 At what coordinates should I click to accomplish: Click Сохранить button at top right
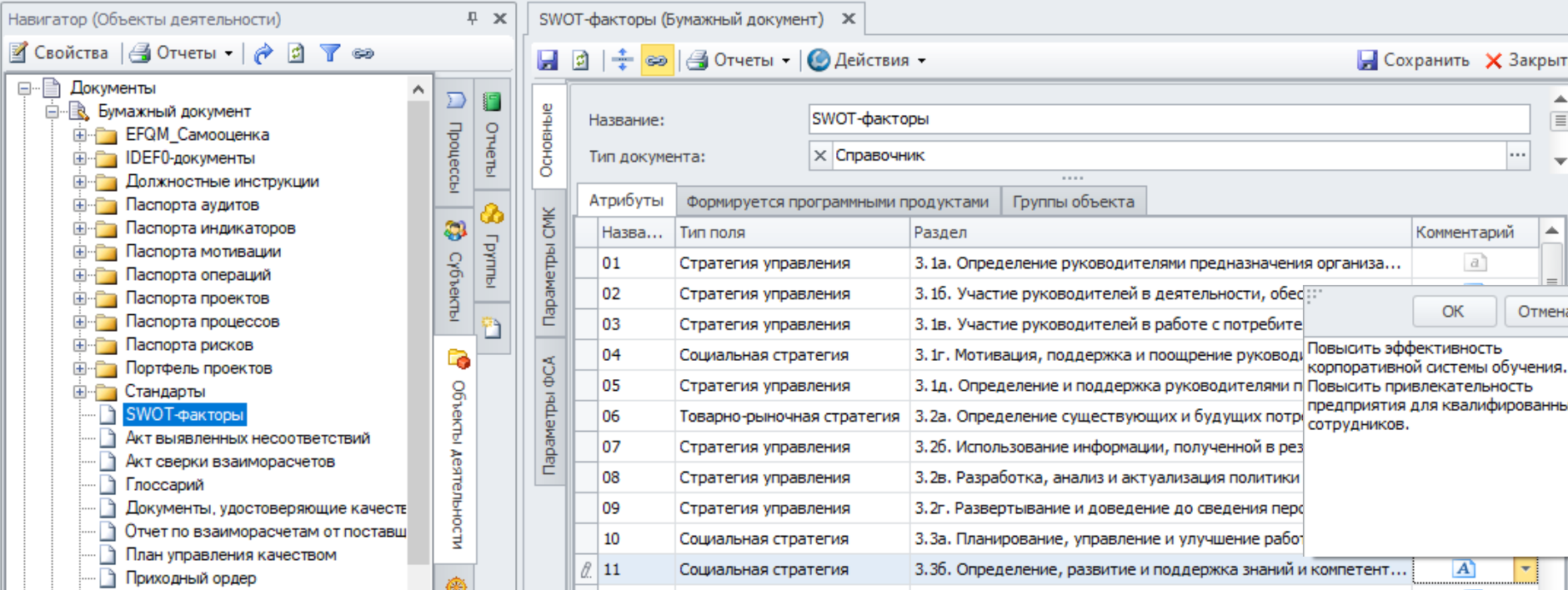tap(1414, 60)
